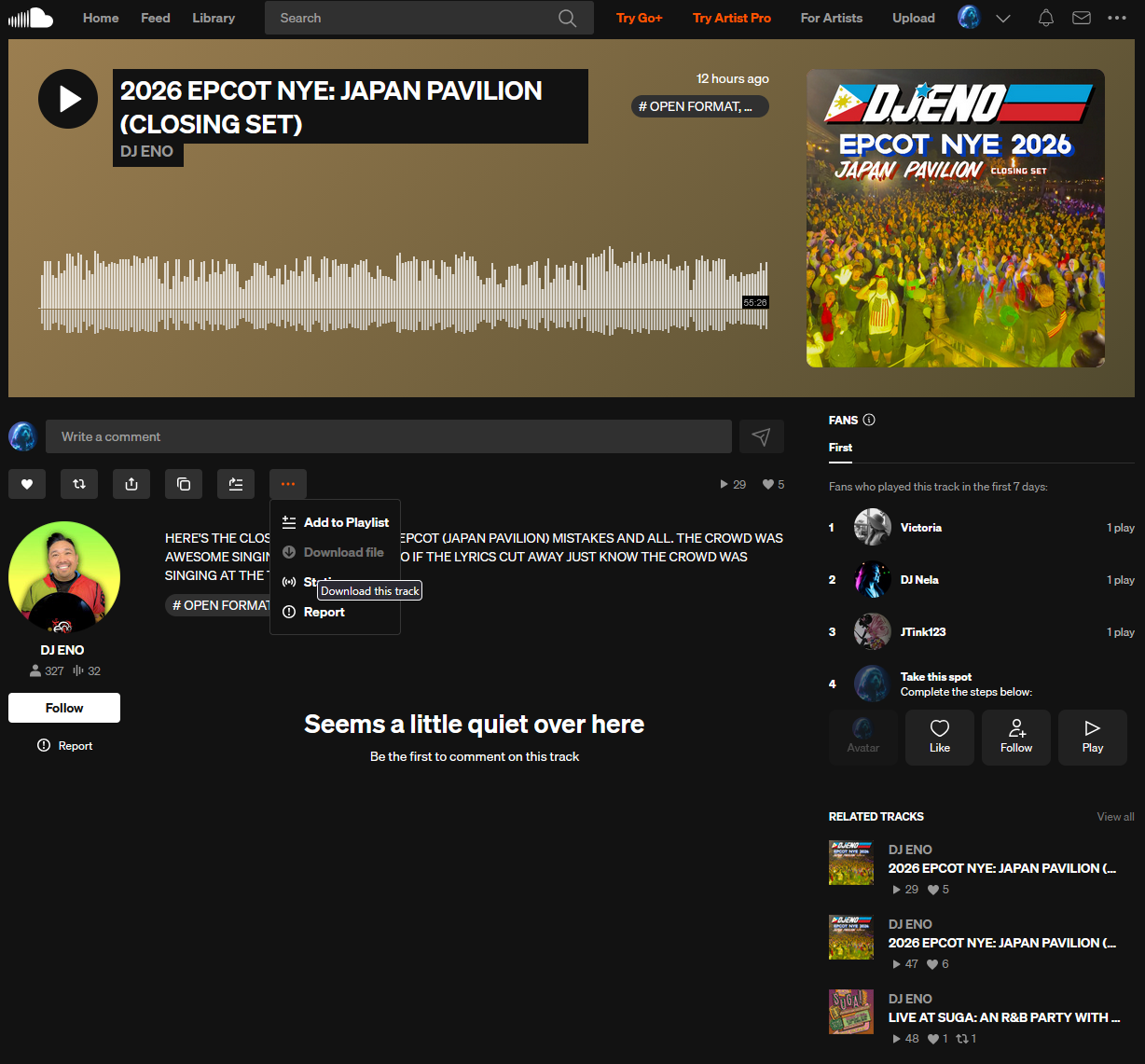Follow DJ ENO with white button
The height and width of the screenshot is (1064, 1145).
(x=64, y=708)
